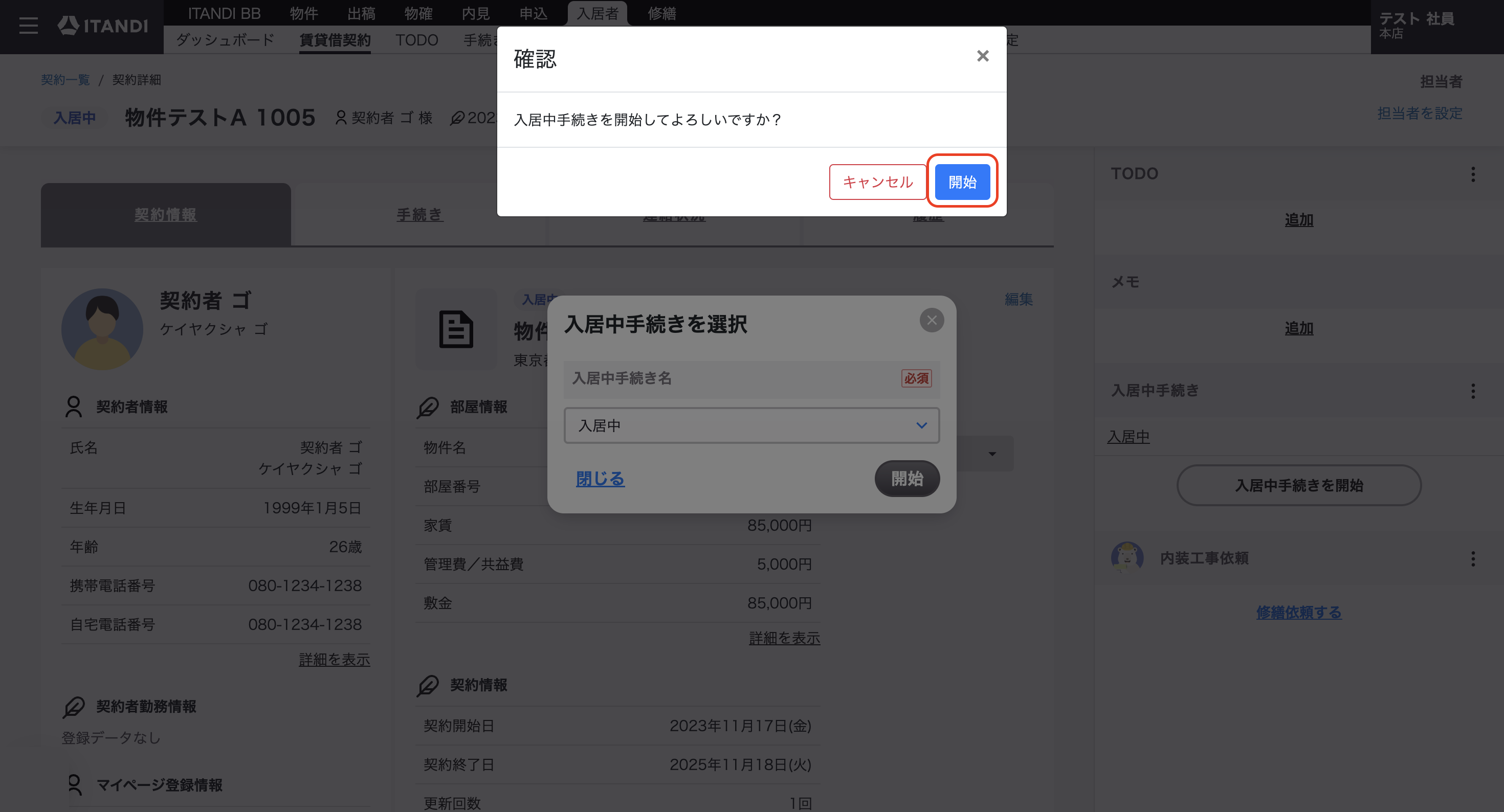Click the ITANDI logo
The image size is (1504, 812).
(x=103, y=26)
